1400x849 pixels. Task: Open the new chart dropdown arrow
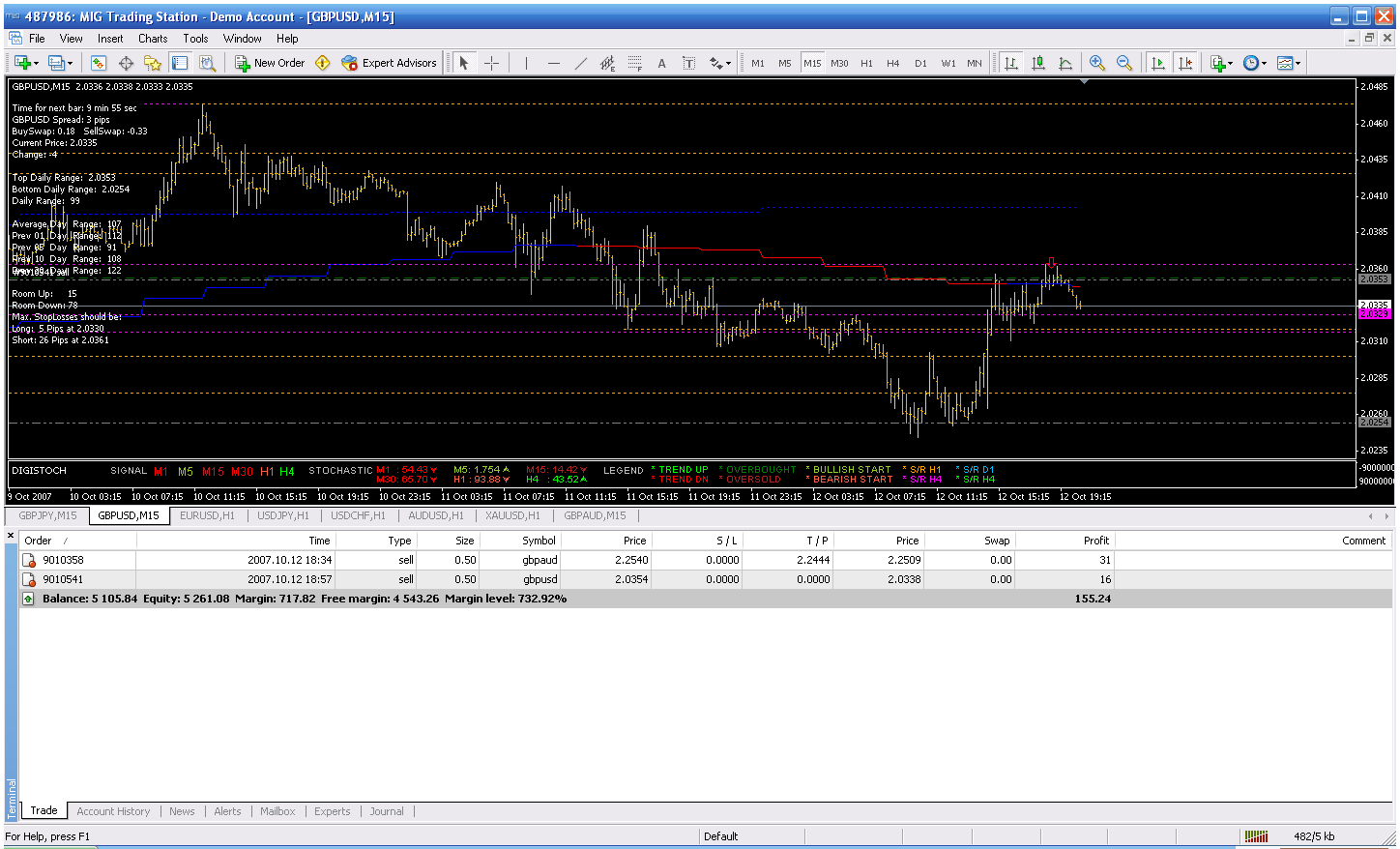click(37, 64)
